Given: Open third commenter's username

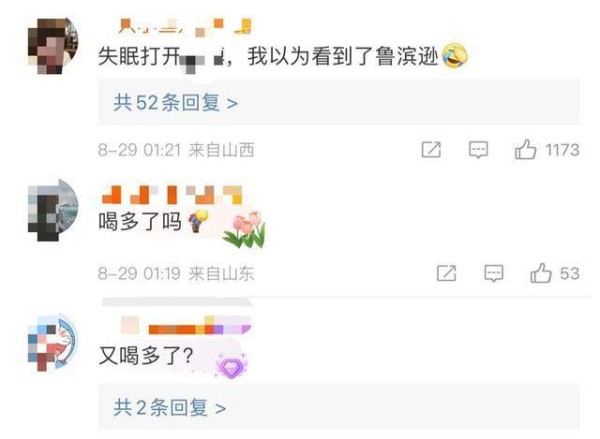Looking at the screenshot, I should click(186, 326).
